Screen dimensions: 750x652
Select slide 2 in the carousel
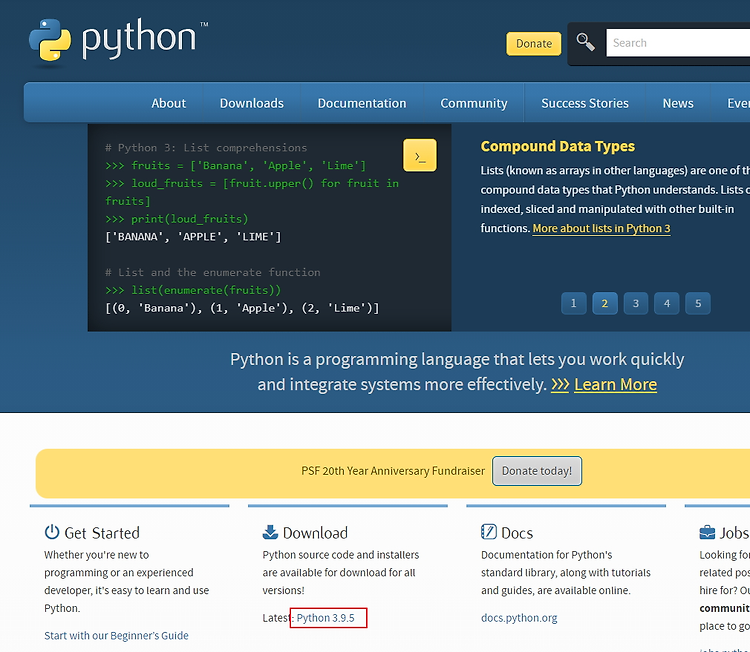click(x=605, y=303)
